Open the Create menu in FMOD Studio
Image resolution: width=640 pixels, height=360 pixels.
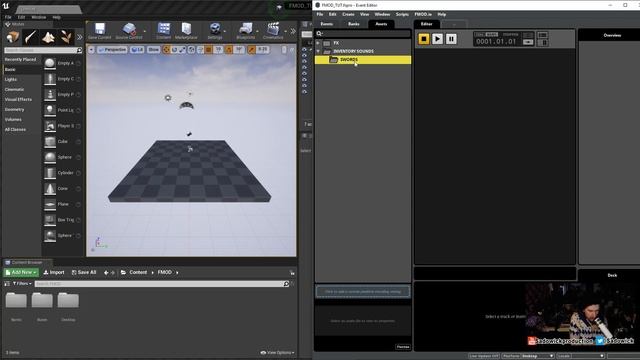[x=348, y=14]
